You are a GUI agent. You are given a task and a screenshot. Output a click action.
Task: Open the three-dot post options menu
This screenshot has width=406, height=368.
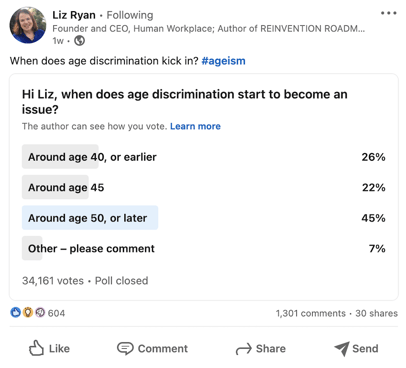(x=388, y=13)
